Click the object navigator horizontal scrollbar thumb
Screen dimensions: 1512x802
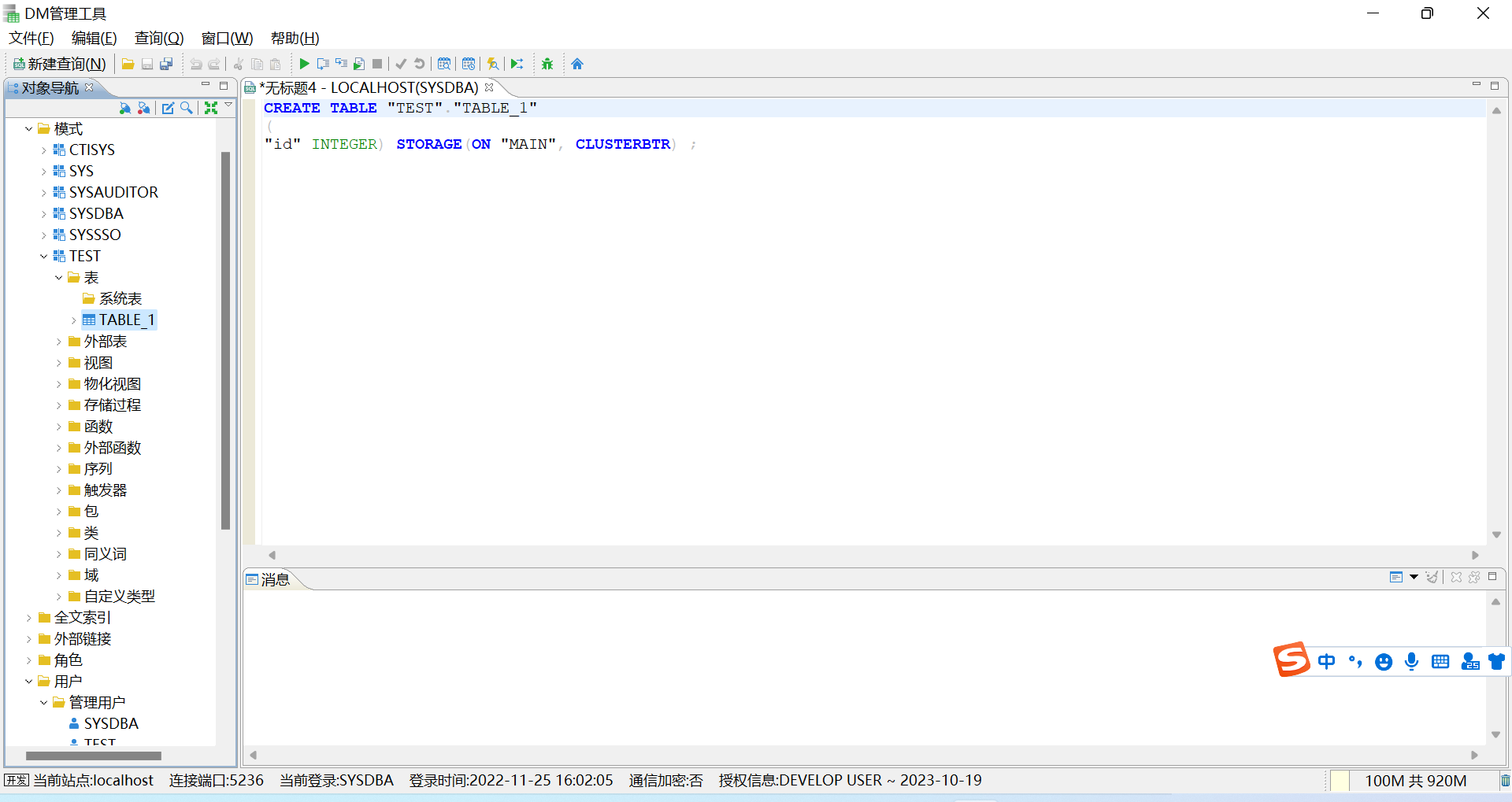pos(94,756)
